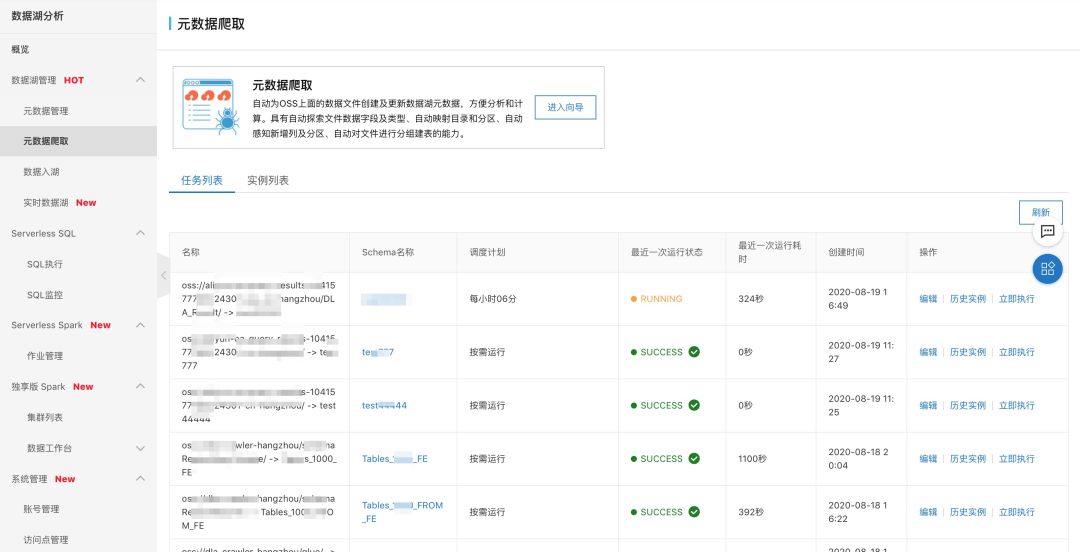This screenshot has width=1080, height=552.
Task: Click the metadata crawler illustration thumbnail
Action: 208,107
